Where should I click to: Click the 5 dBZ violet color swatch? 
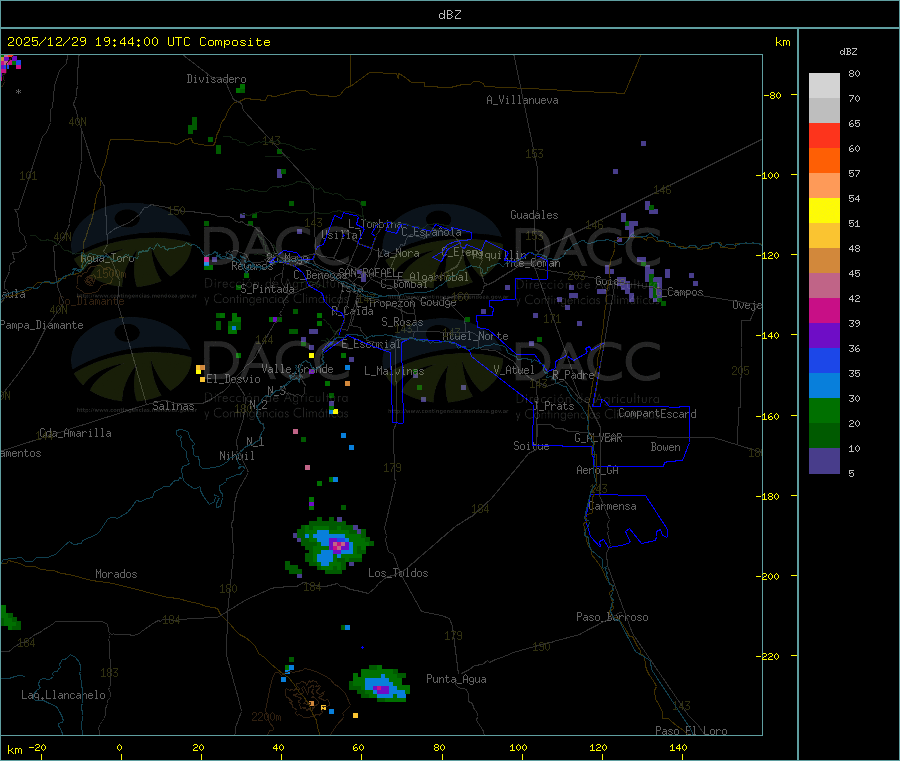coord(824,461)
